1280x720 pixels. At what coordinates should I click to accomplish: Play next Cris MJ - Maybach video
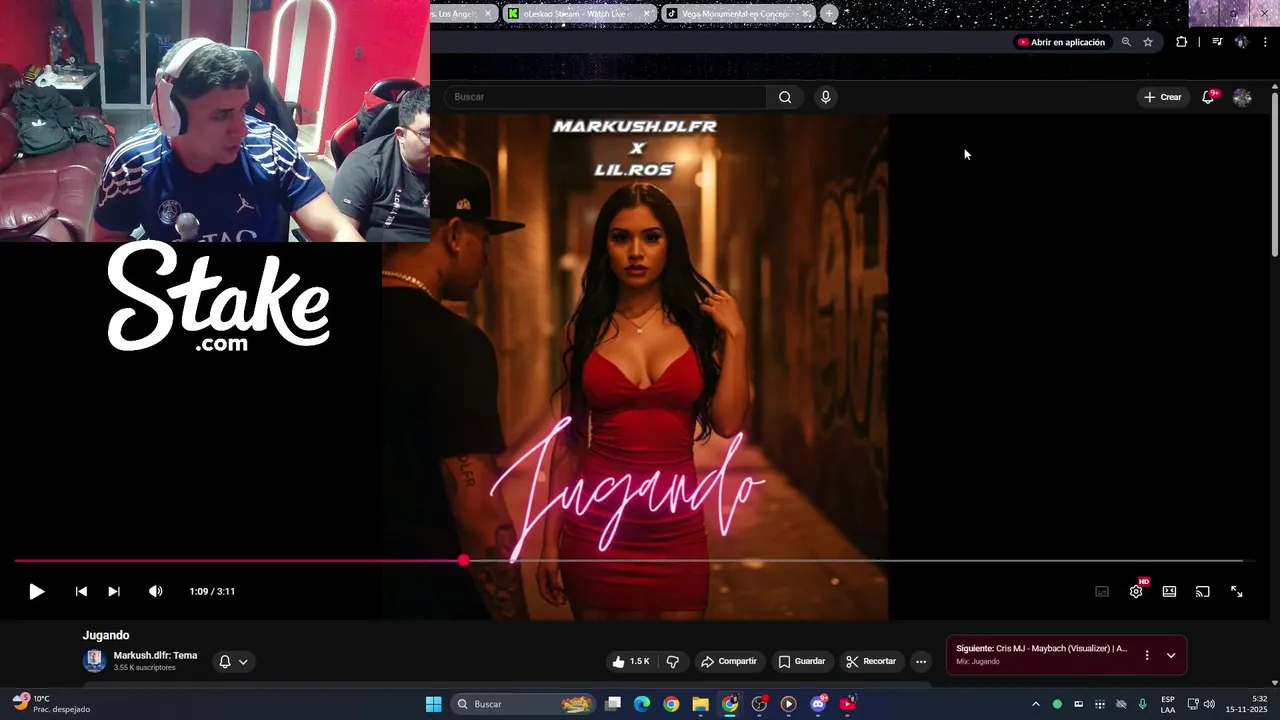click(x=1041, y=649)
